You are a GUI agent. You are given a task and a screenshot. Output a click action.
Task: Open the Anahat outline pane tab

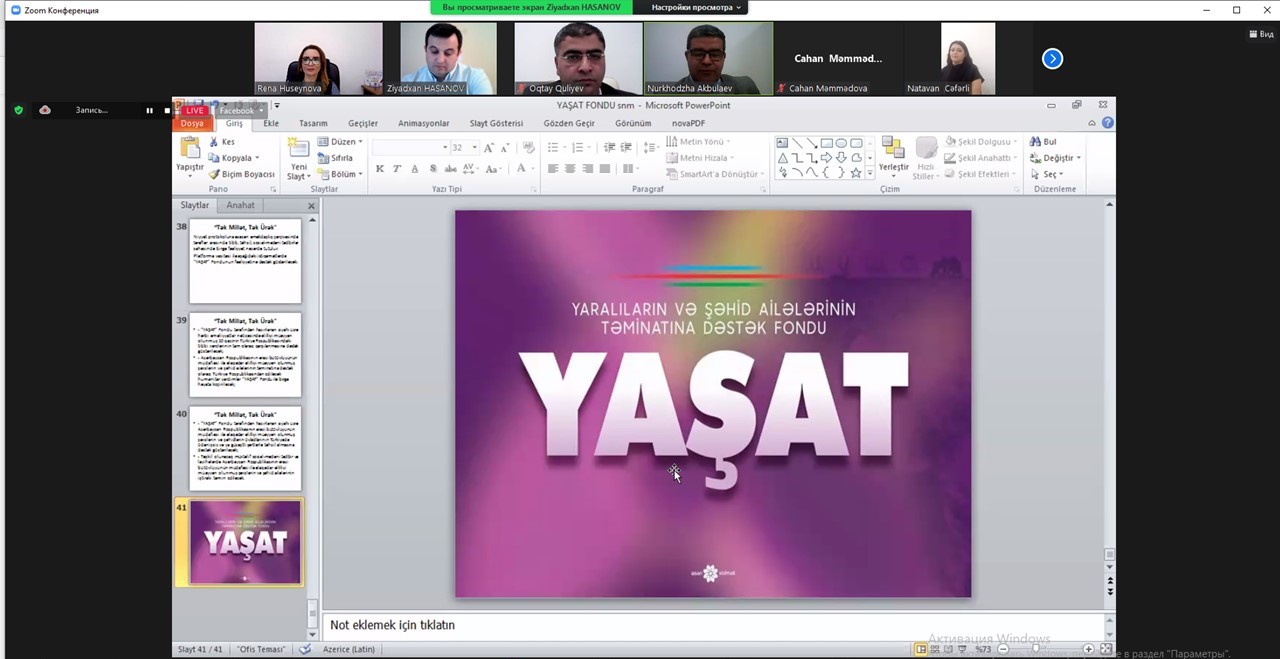[x=240, y=205]
